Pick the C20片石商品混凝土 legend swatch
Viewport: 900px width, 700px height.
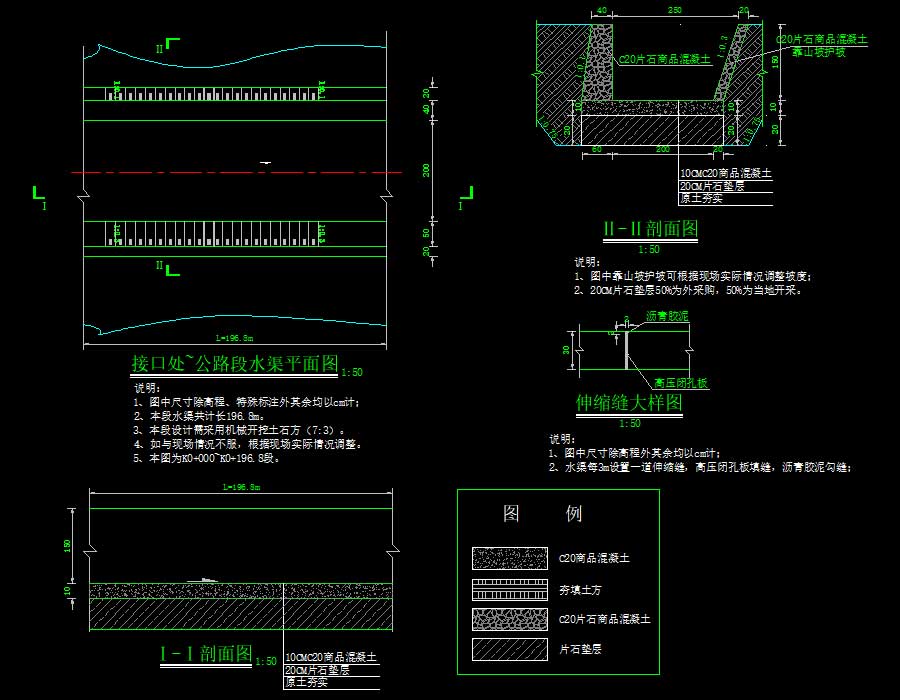[509, 619]
